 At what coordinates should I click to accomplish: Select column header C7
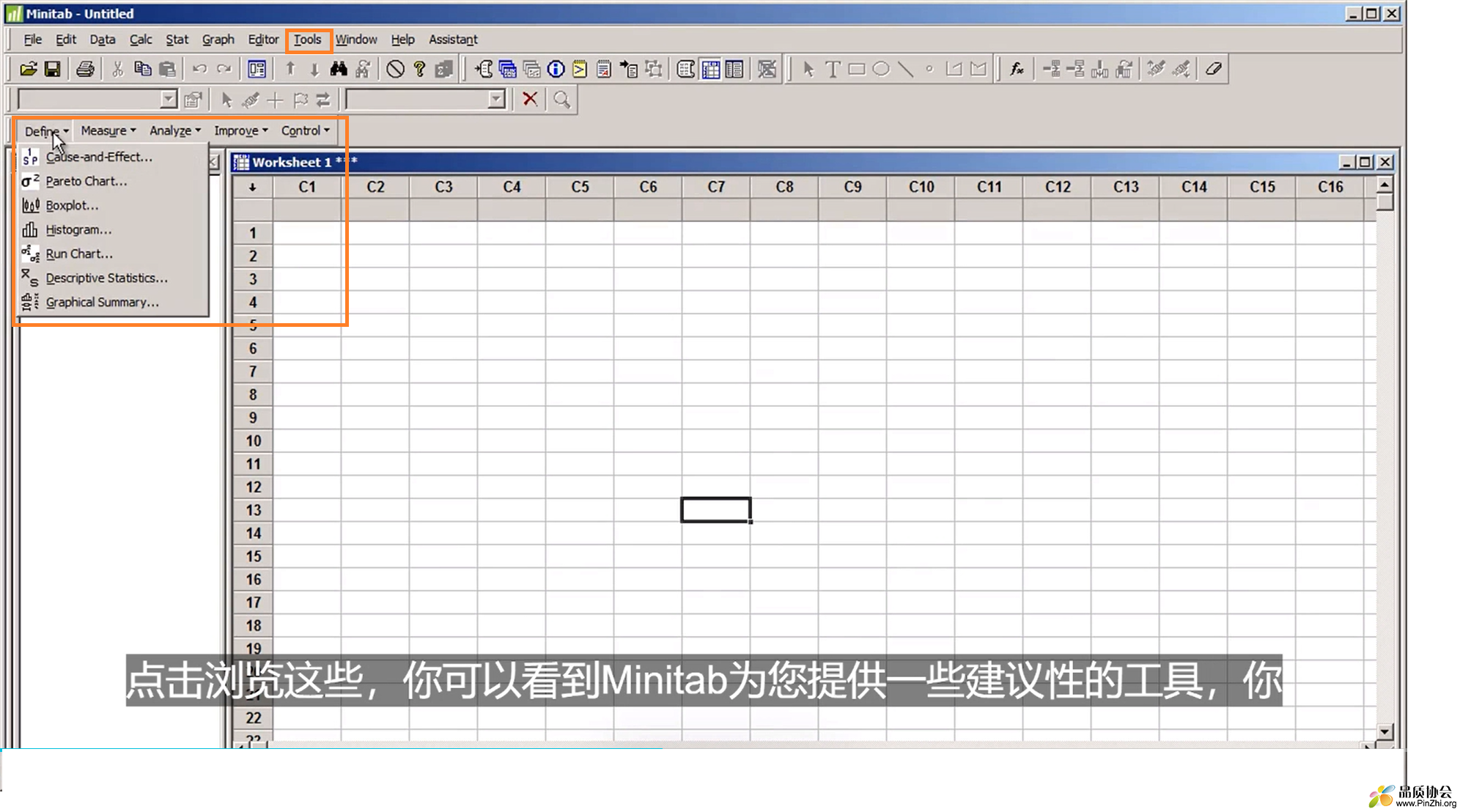click(x=716, y=187)
